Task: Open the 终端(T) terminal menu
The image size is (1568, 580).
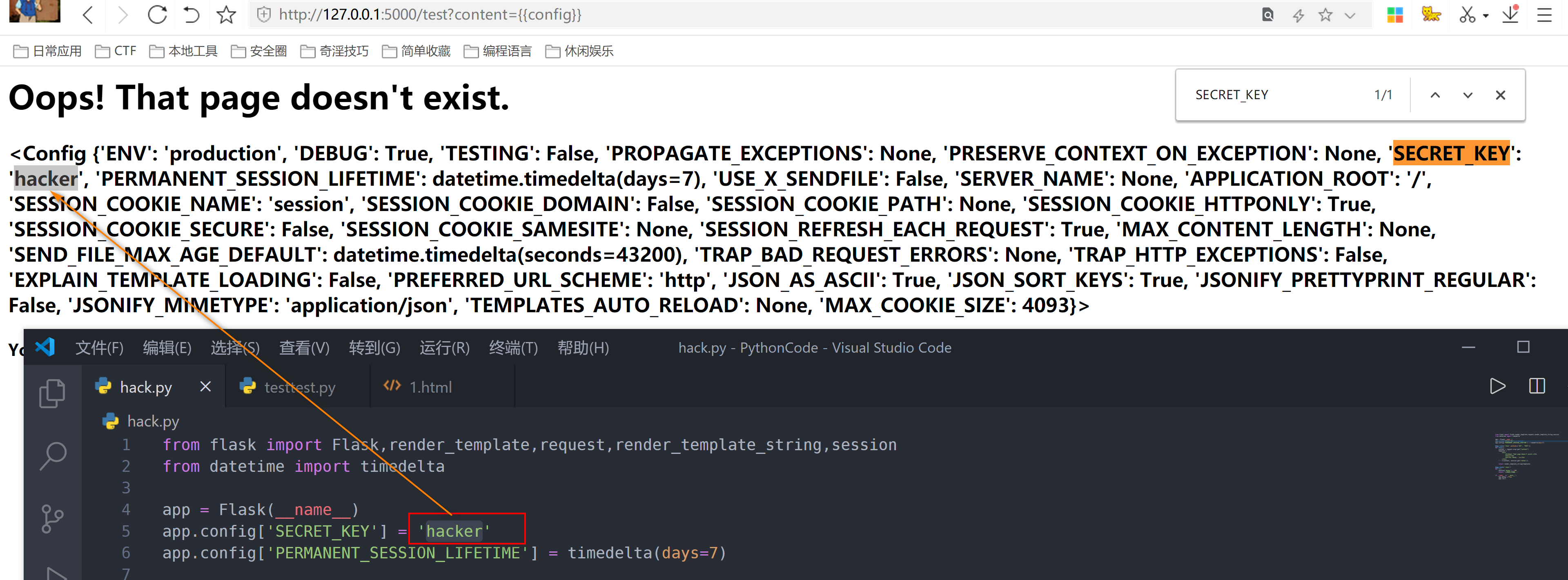Action: 513,348
